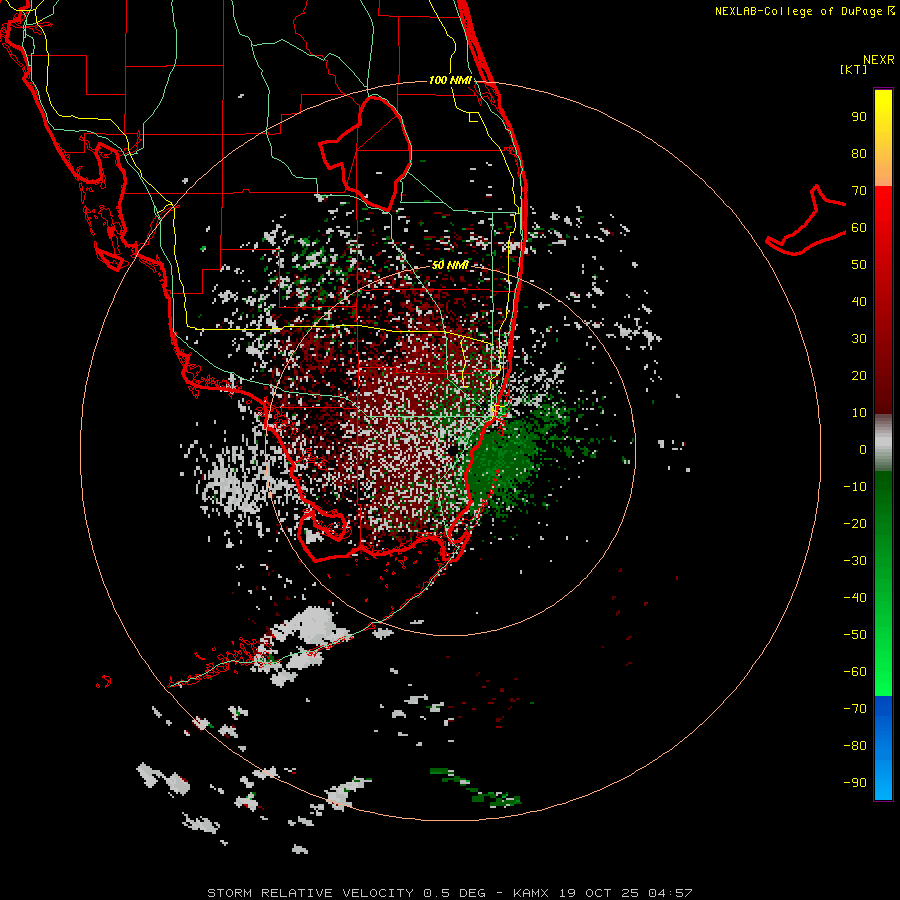Click the [KT] units label

854,69
